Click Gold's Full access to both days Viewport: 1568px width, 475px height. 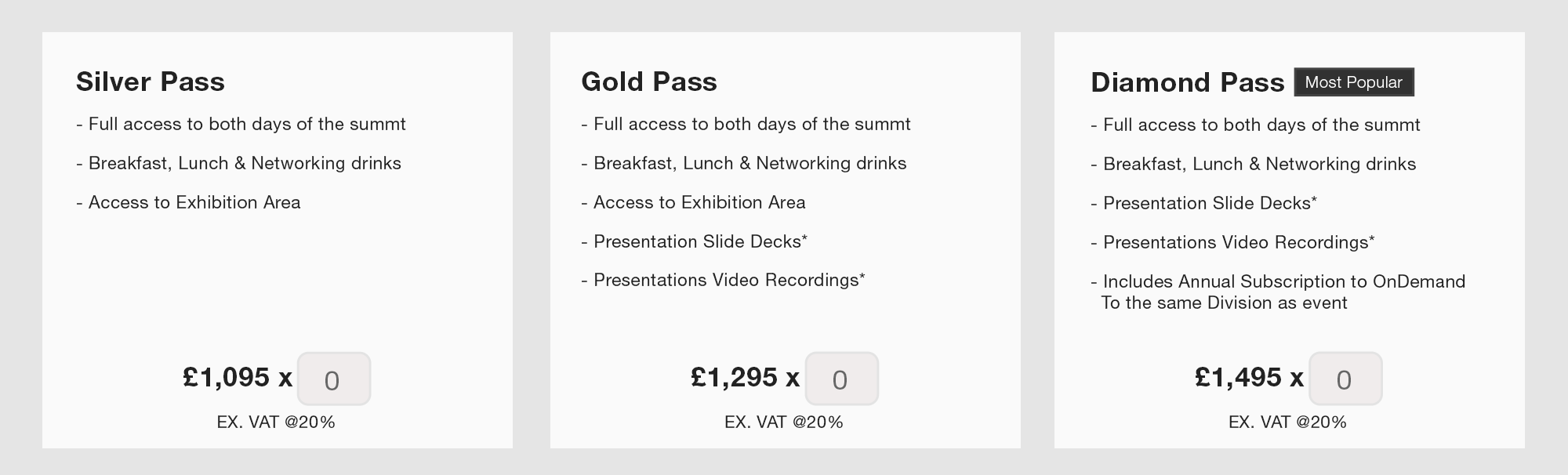click(x=746, y=124)
